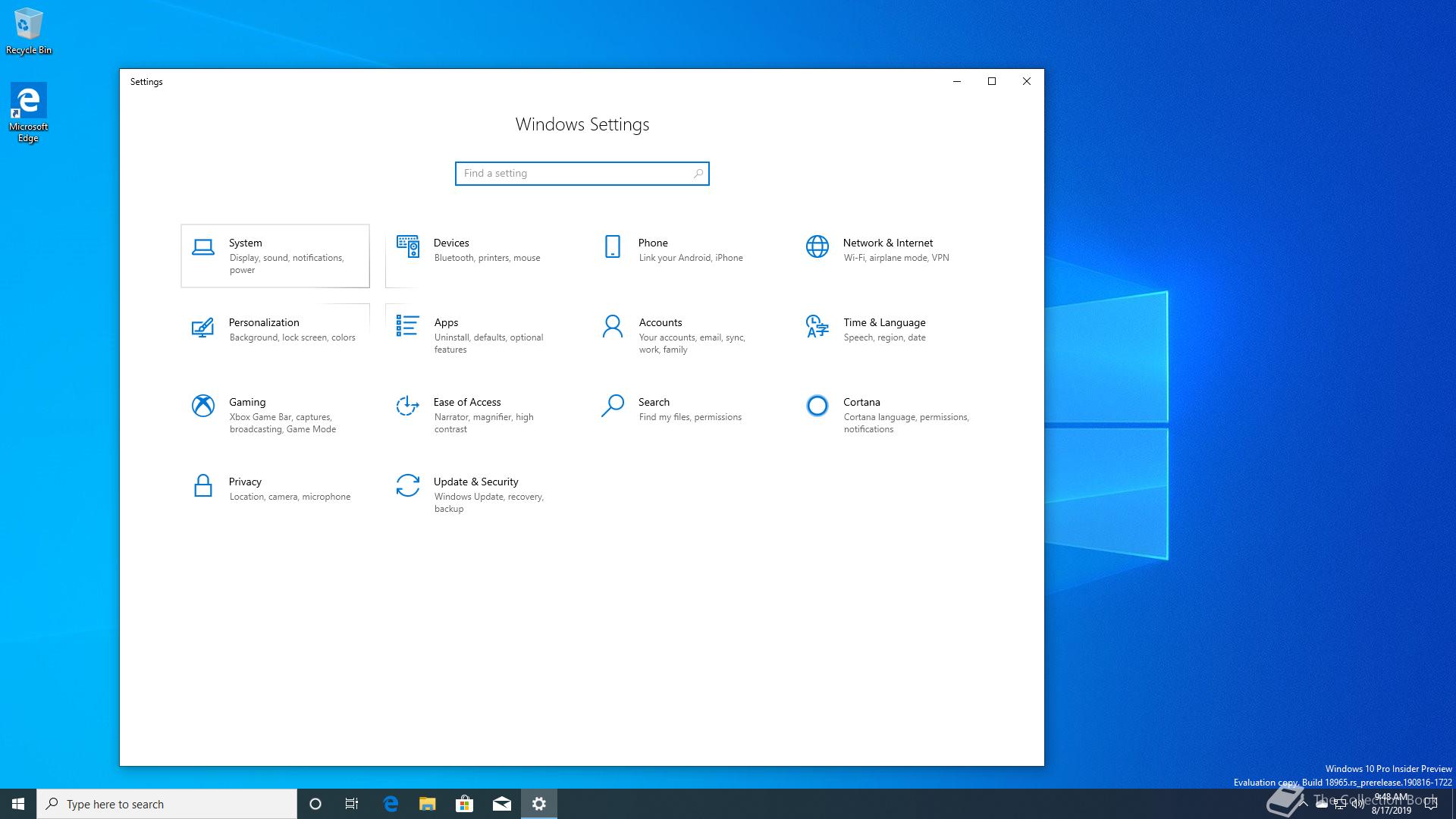Open Privacy settings via the padlock icon
The image size is (1456, 819).
pyautogui.click(x=202, y=485)
